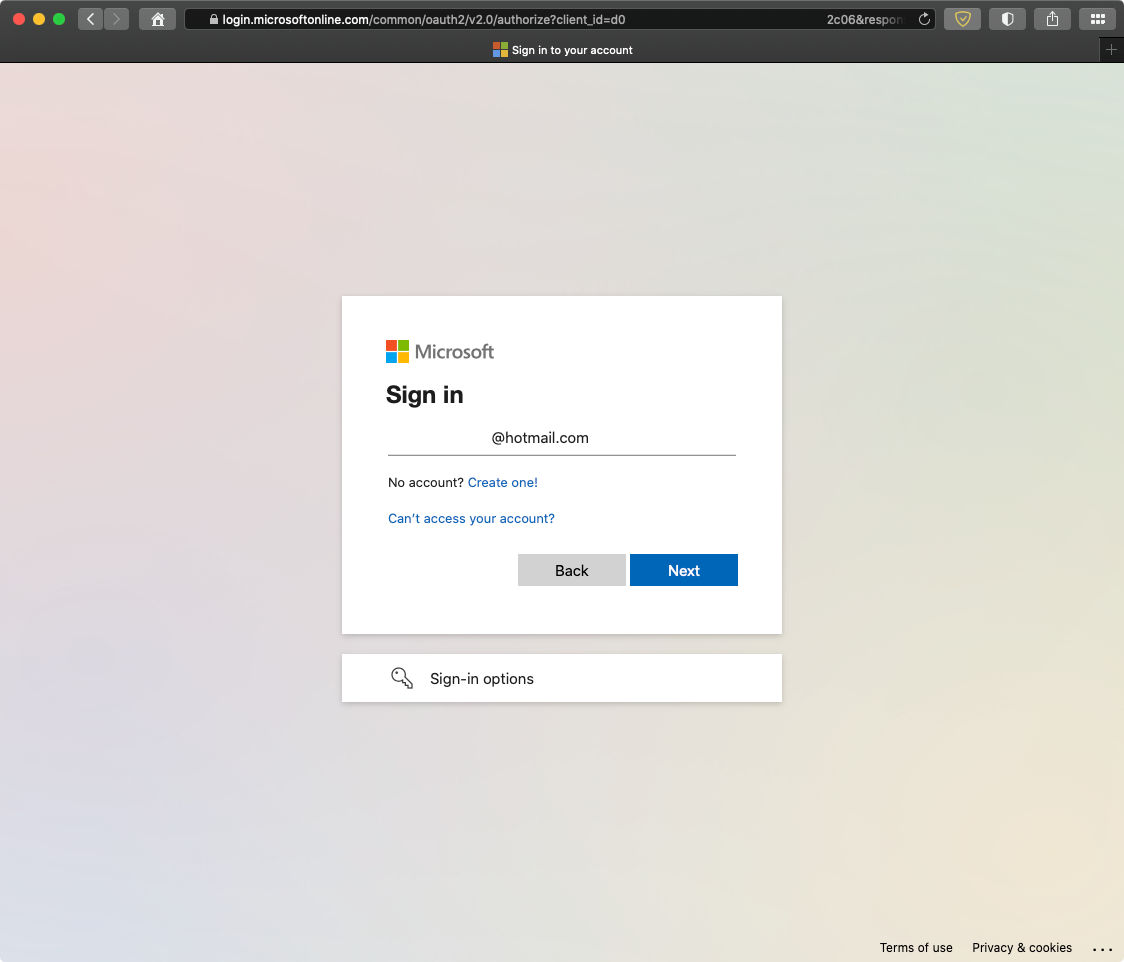The image size is (1124, 962).
Task: Click the browser forward arrow
Action: pyautogui.click(x=116, y=19)
